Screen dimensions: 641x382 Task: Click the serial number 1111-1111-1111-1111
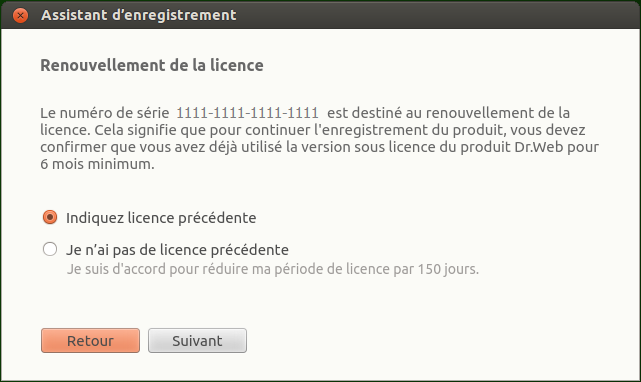click(x=247, y=112)
